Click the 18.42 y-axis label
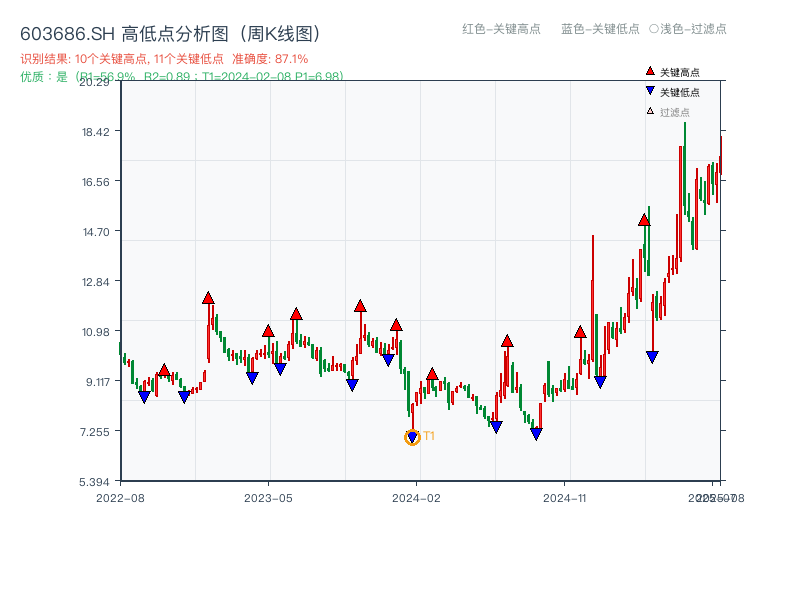This screenshot has width=800, height=600. point(96,132)
